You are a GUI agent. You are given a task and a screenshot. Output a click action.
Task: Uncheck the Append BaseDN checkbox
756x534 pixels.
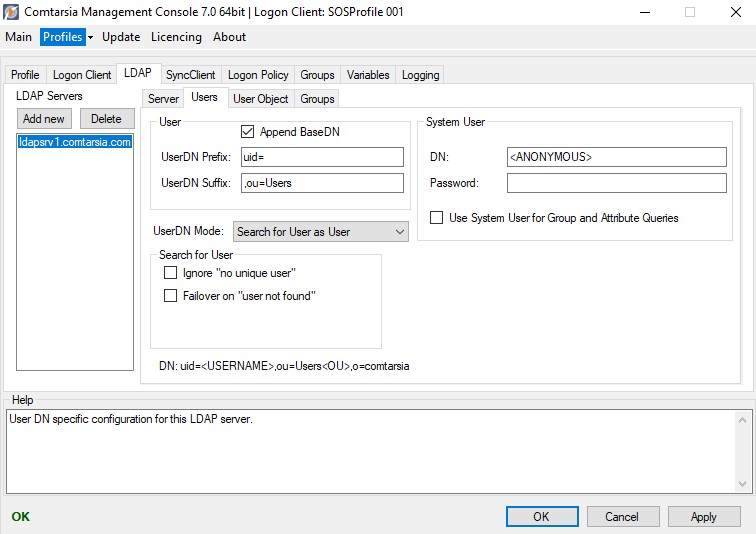pyautogui.click(x=248, y=132)
